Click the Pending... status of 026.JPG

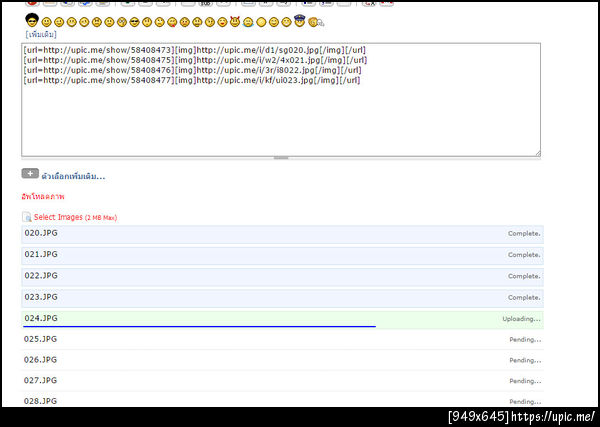pyautogui.click(x=525, y=360)
